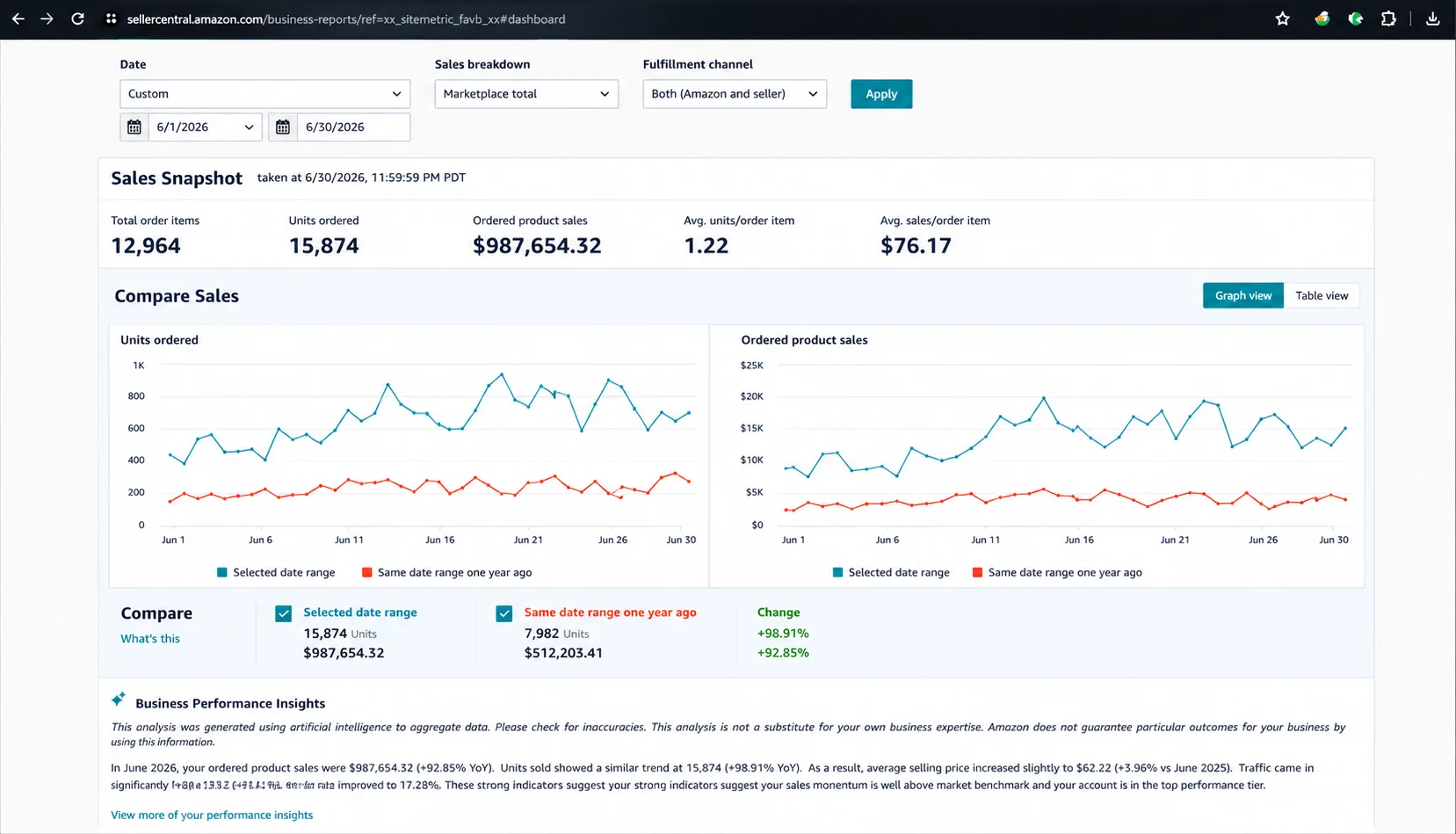Open the Fulfillment channel dropdown
This screenshot has width=1456, height=834.
(735, 94)
